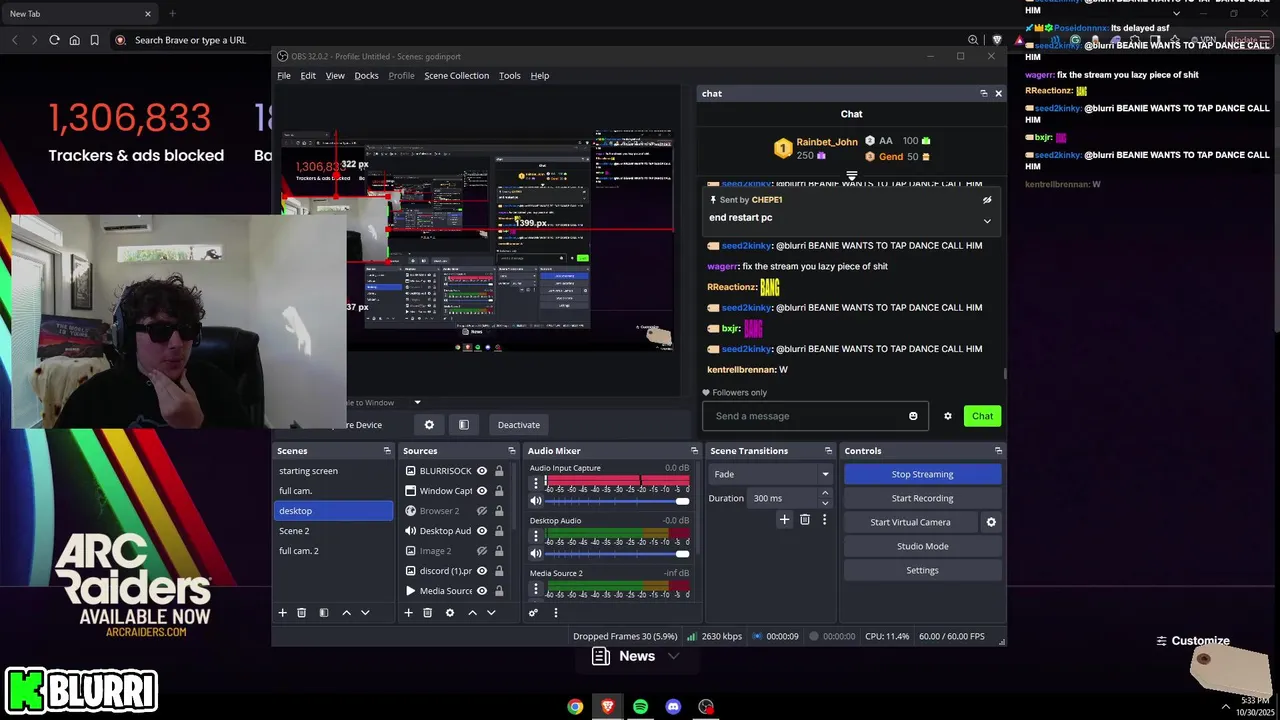Hide the BLURRISOCK source
Screen dimensions: 1280x720
click(x=482, y=471)
